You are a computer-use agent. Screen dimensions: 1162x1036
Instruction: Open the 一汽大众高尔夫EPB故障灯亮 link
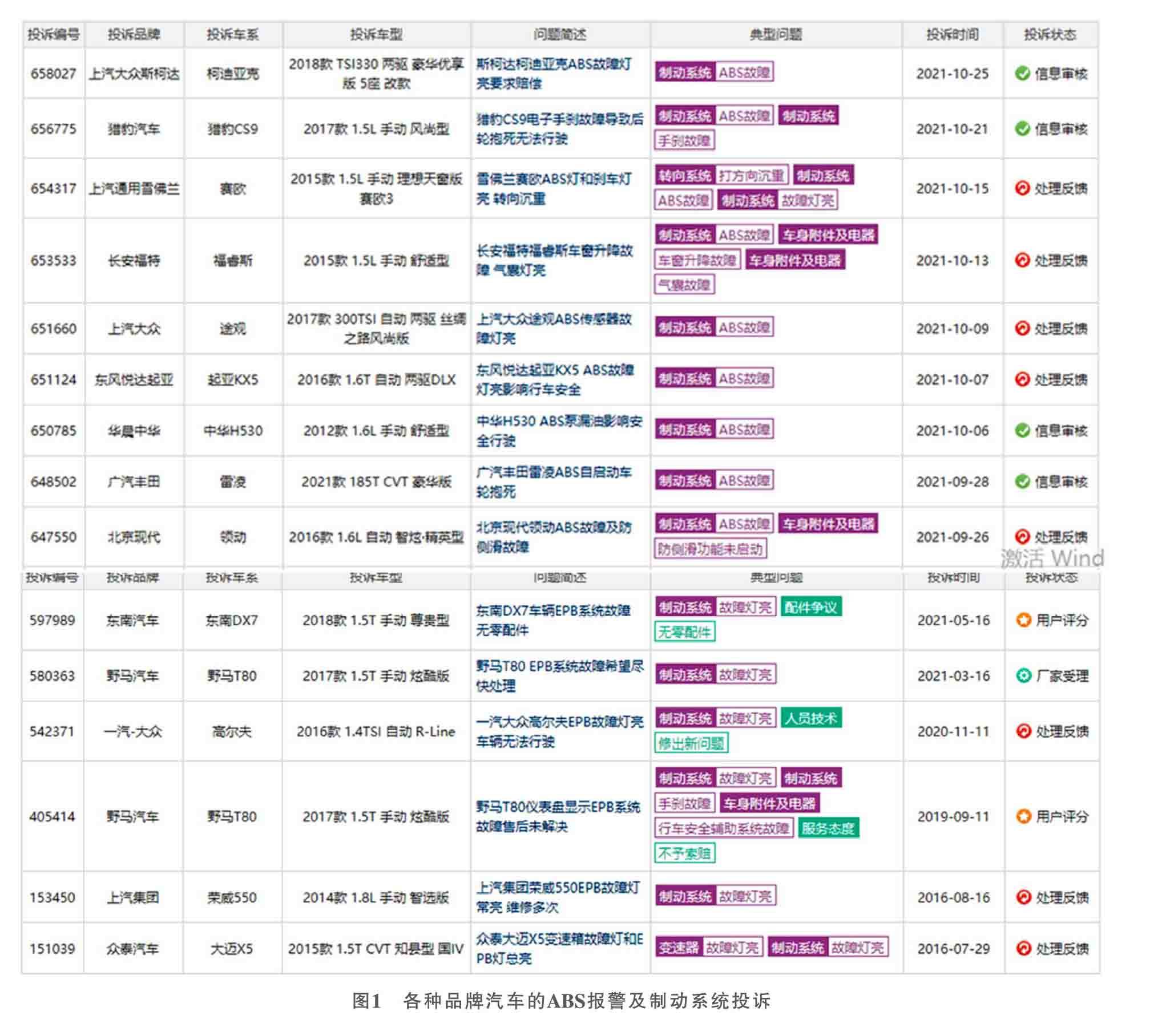(560, 731)
